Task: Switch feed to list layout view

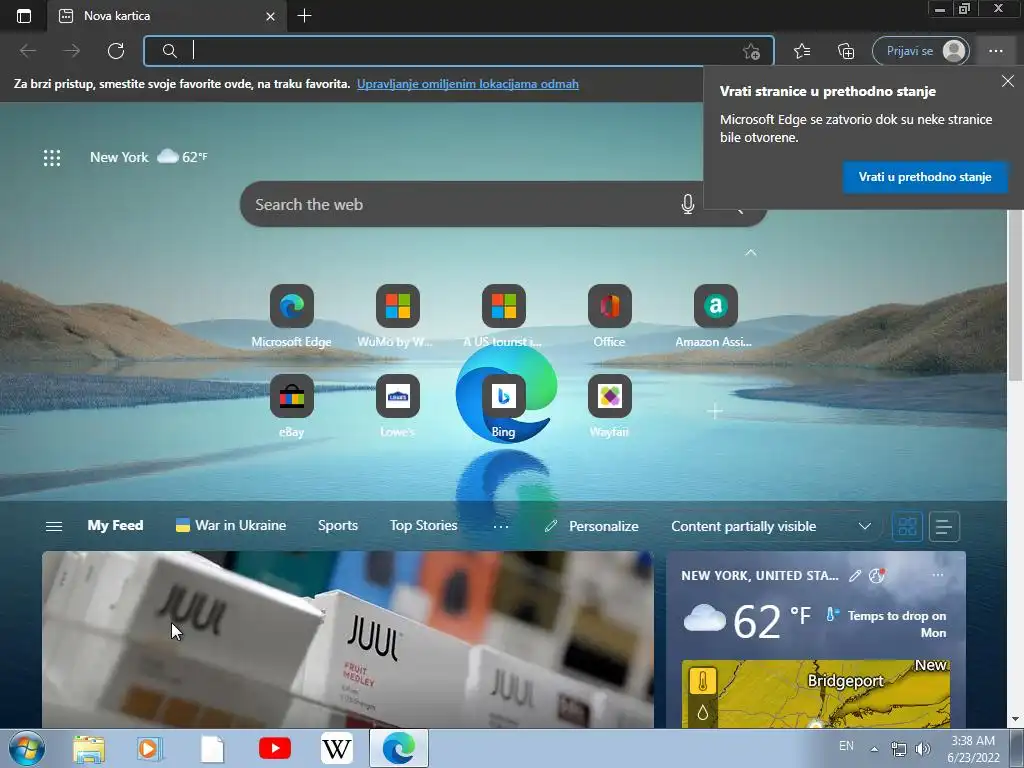Action: point(944,526)
